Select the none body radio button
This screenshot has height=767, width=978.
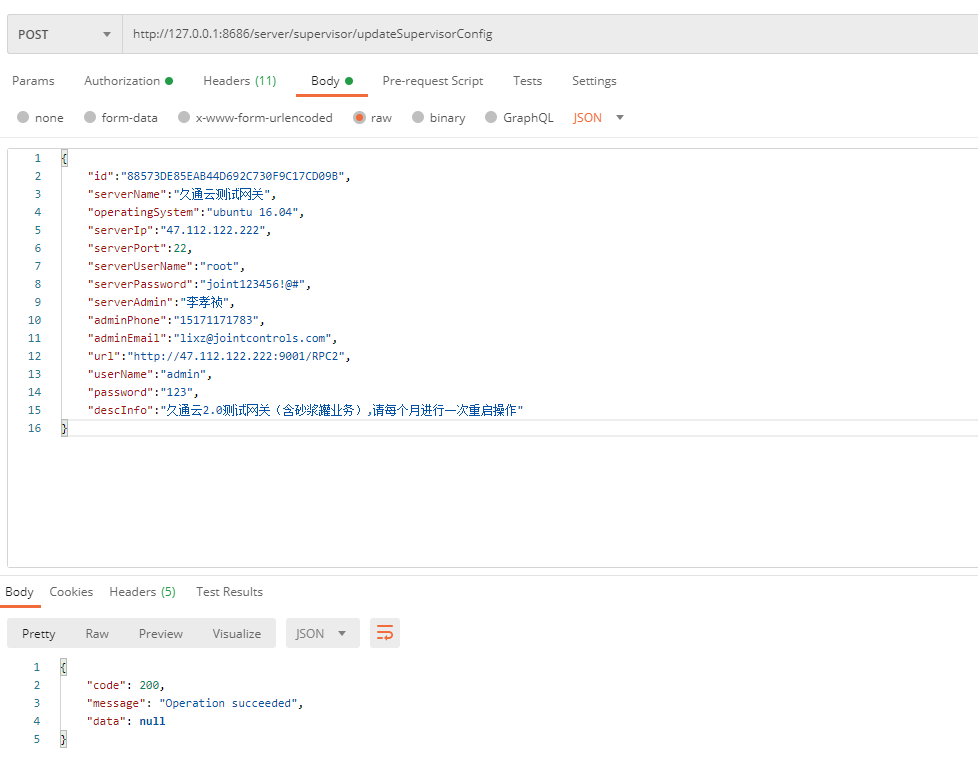pyautogui.click(x=23, y=118)
